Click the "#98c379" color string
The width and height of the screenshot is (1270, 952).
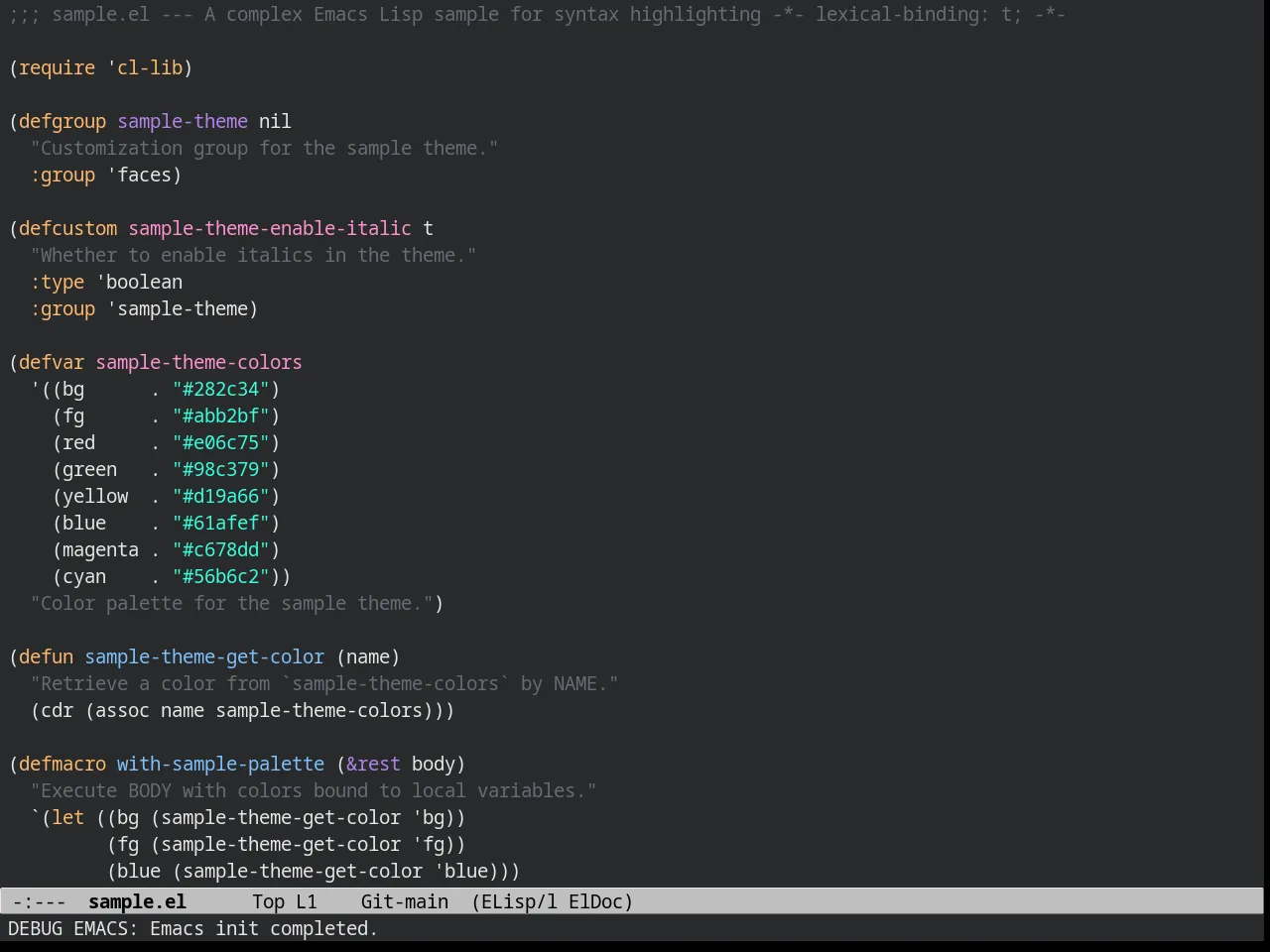[221, 469]
